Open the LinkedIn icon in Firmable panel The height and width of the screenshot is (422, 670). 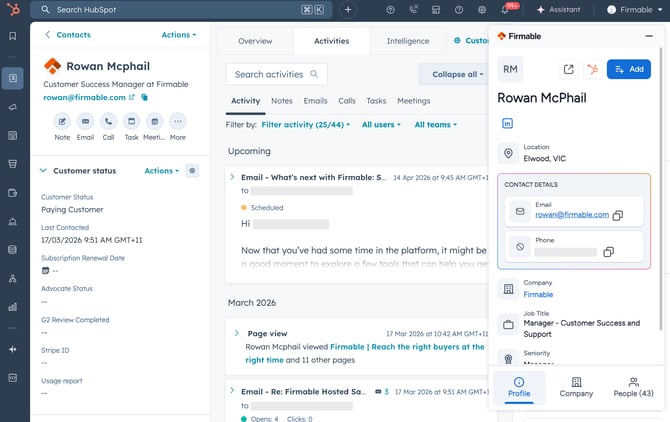point(507,123)
